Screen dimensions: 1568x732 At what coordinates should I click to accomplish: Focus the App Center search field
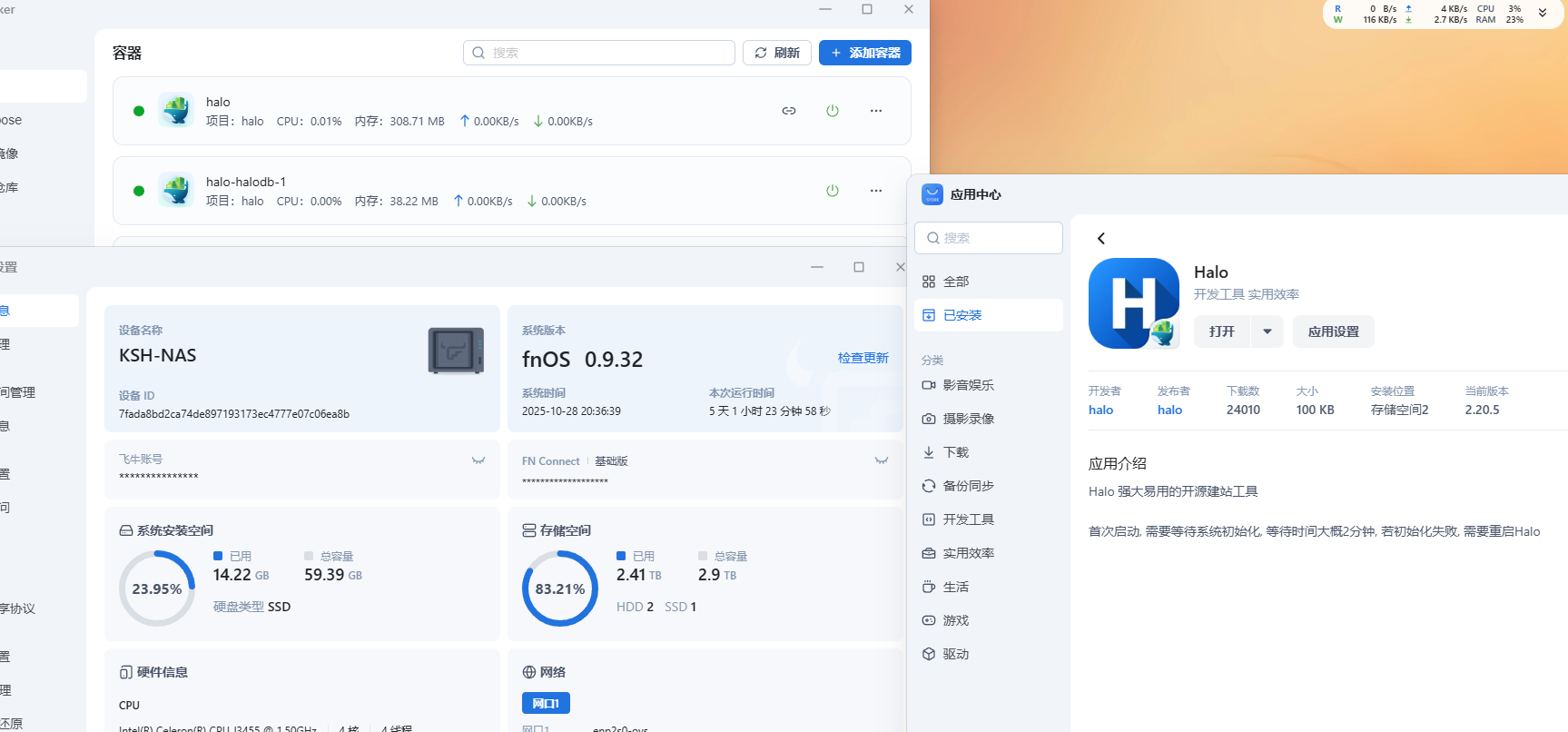[989, 238]
